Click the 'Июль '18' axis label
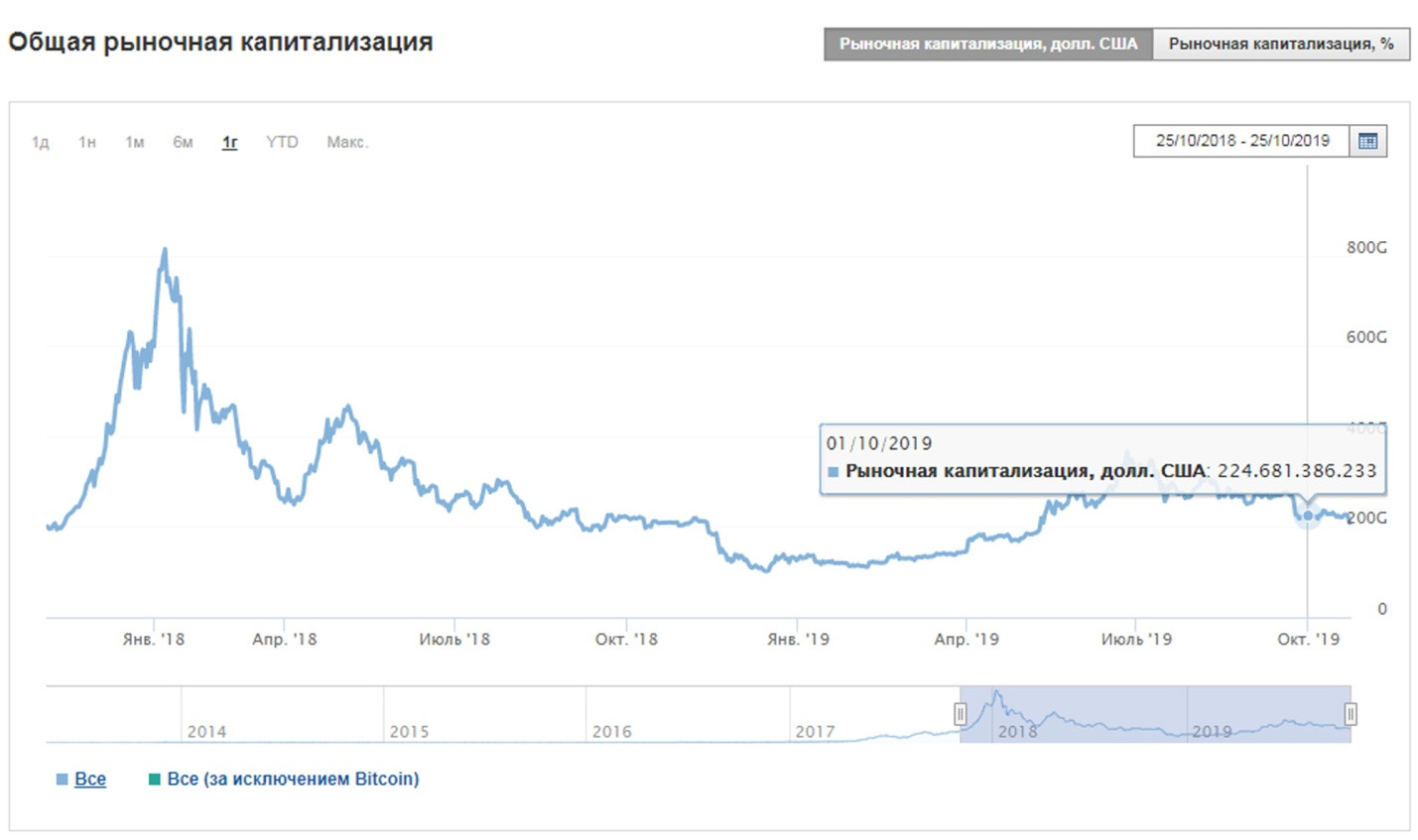 tap(454, 640)
